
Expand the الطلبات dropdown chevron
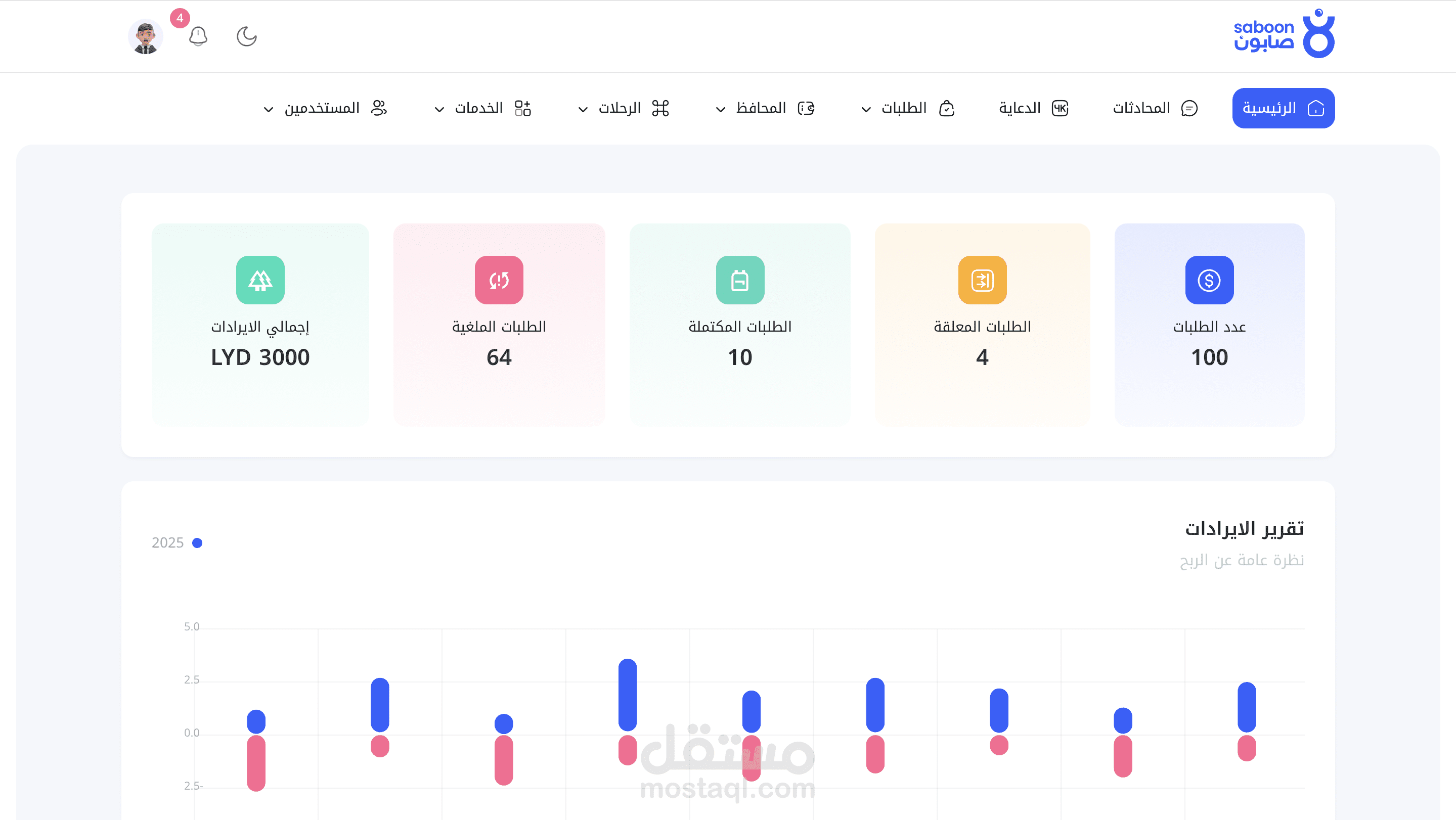(x=866, y=109)
